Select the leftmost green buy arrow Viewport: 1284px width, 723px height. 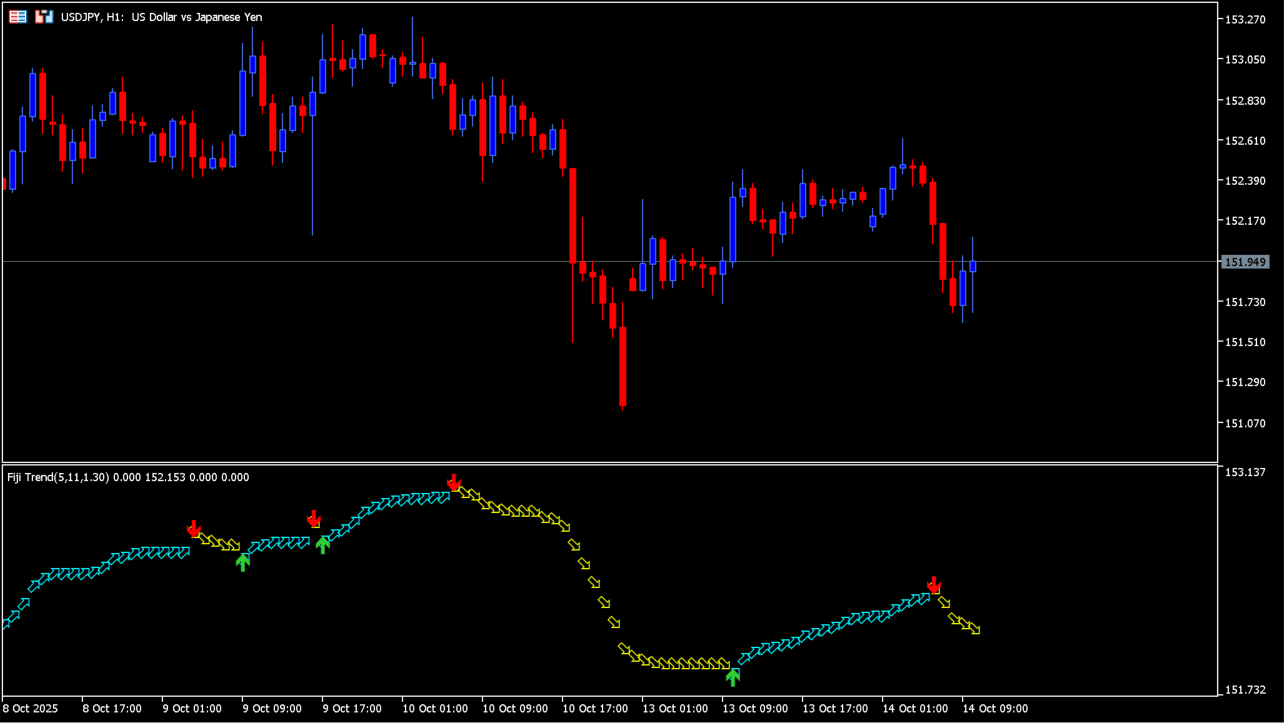(242, 562)
